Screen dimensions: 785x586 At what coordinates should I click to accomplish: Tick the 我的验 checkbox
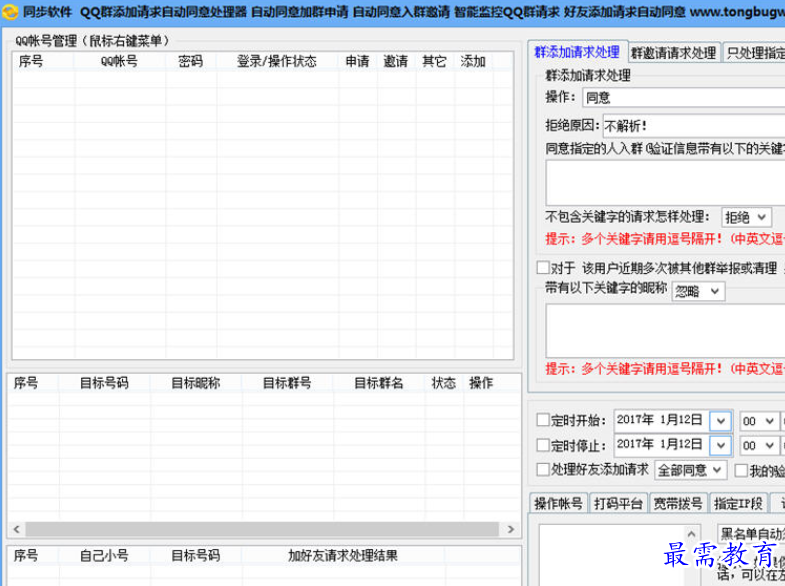coord(741,470)
